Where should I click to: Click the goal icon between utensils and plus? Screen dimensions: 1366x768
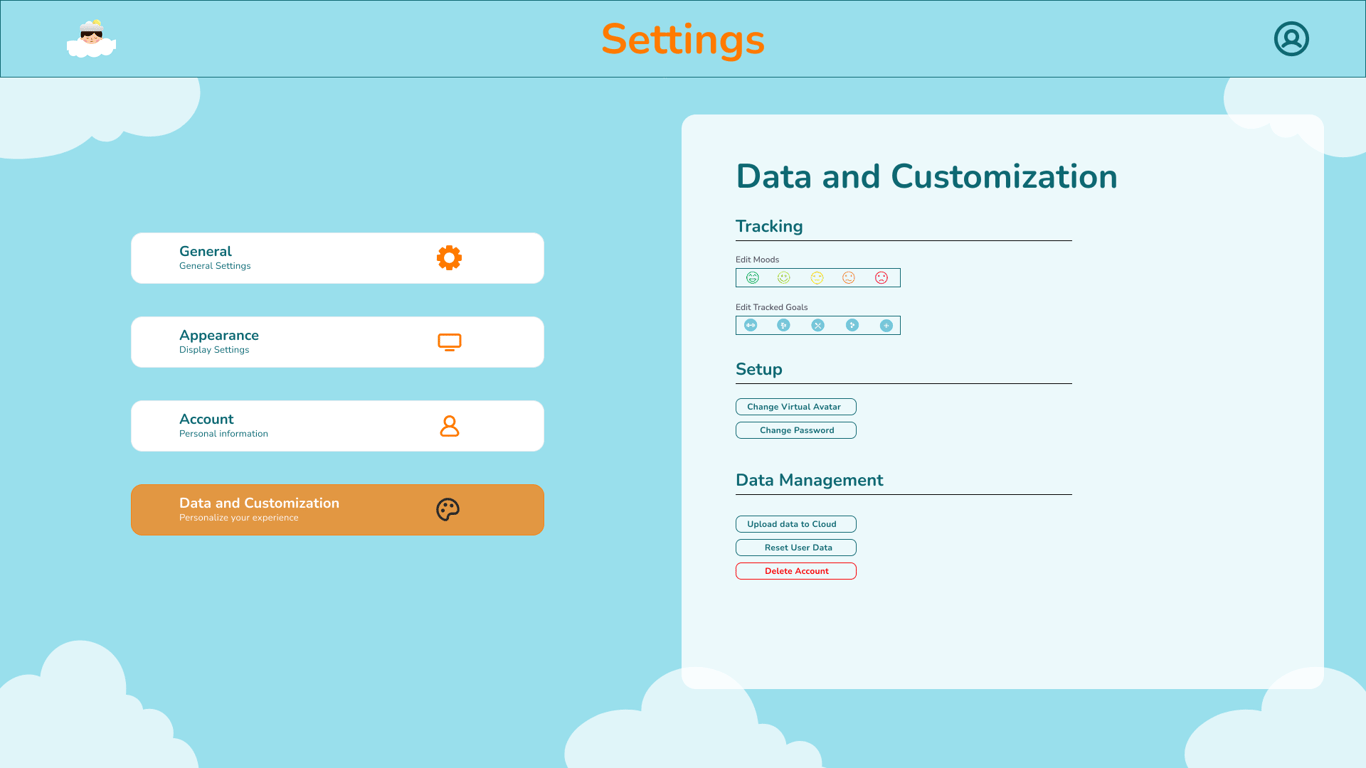[x=852, y=325]
